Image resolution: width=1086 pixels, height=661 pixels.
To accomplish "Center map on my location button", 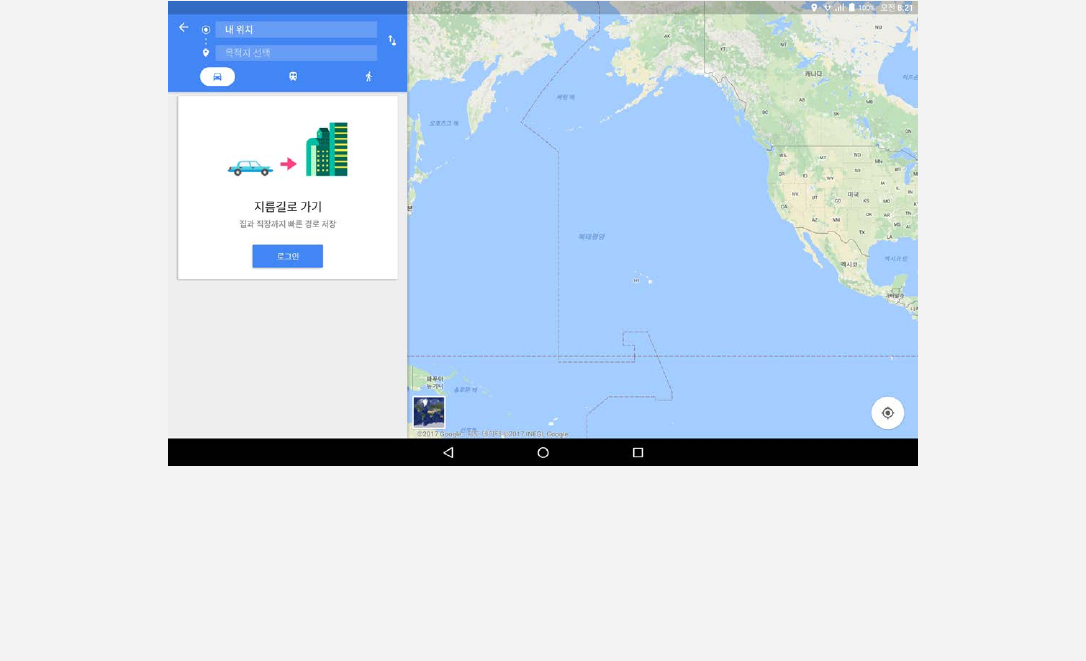I will click(887, 413).
